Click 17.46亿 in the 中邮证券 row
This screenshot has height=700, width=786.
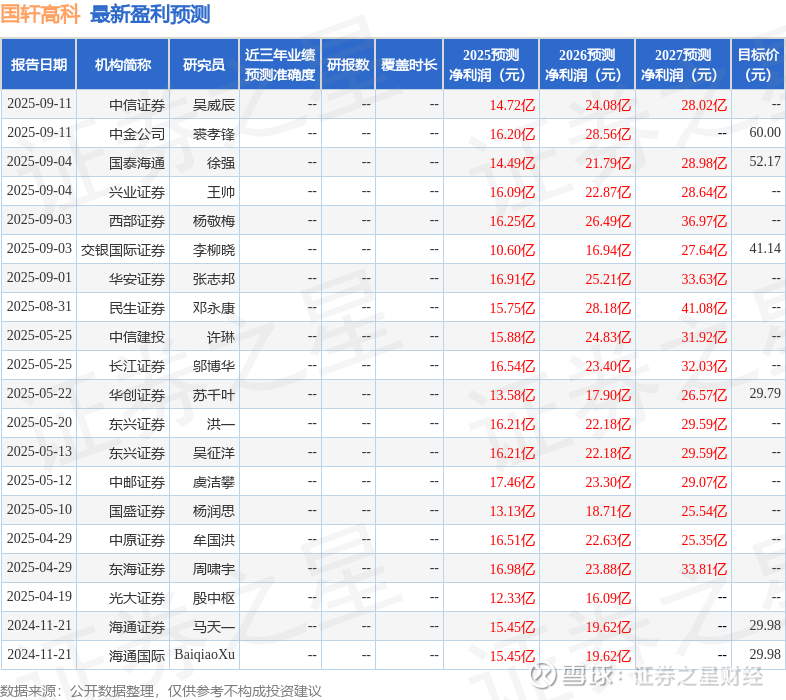512,483
